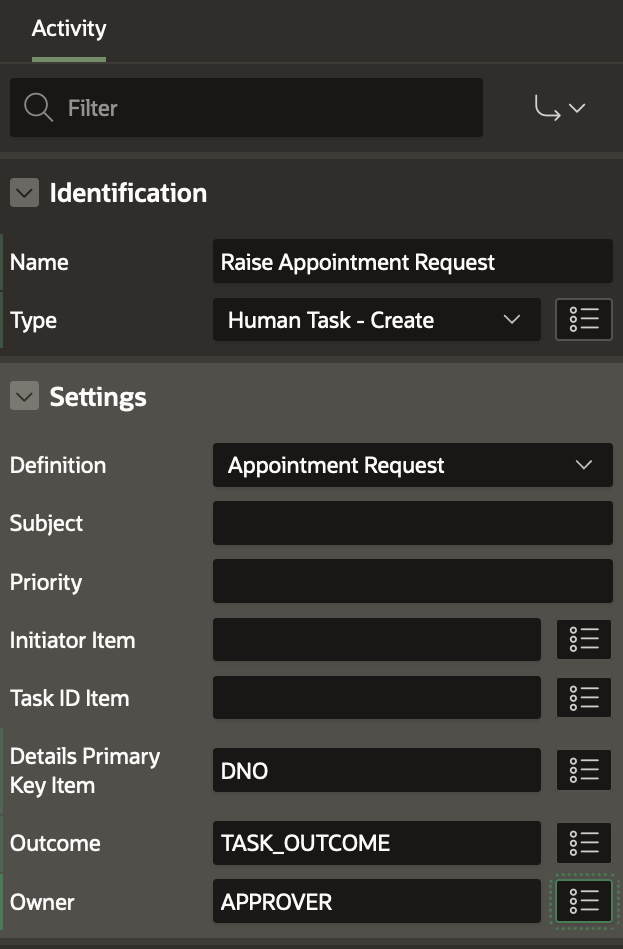This screenshot has height=949, width=623.
Task: Click the Owner item picker icon
Action: click(x=584, y=901)
